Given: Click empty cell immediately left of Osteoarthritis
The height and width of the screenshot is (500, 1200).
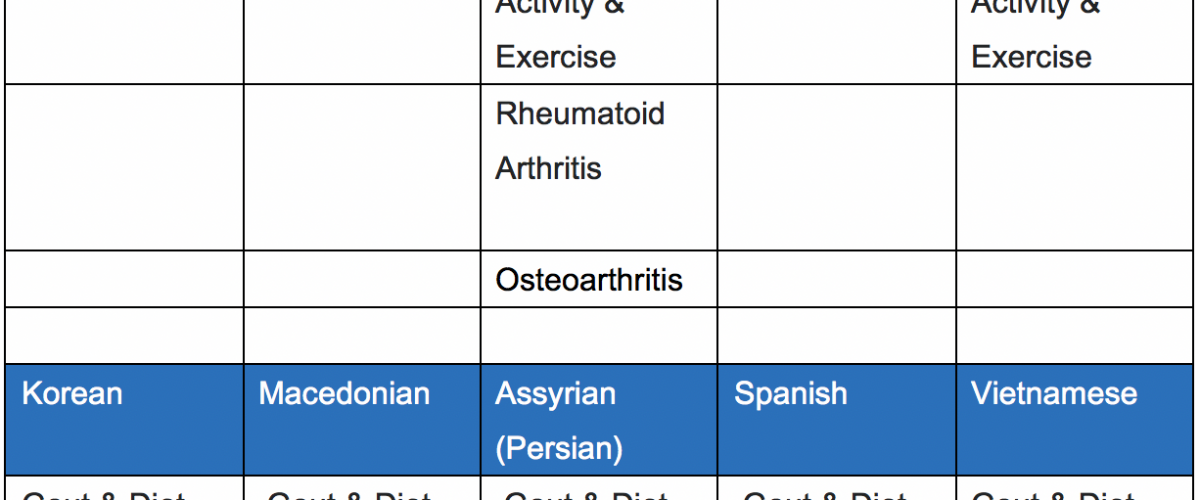Looking at the screenshot, I should (362, 279).
